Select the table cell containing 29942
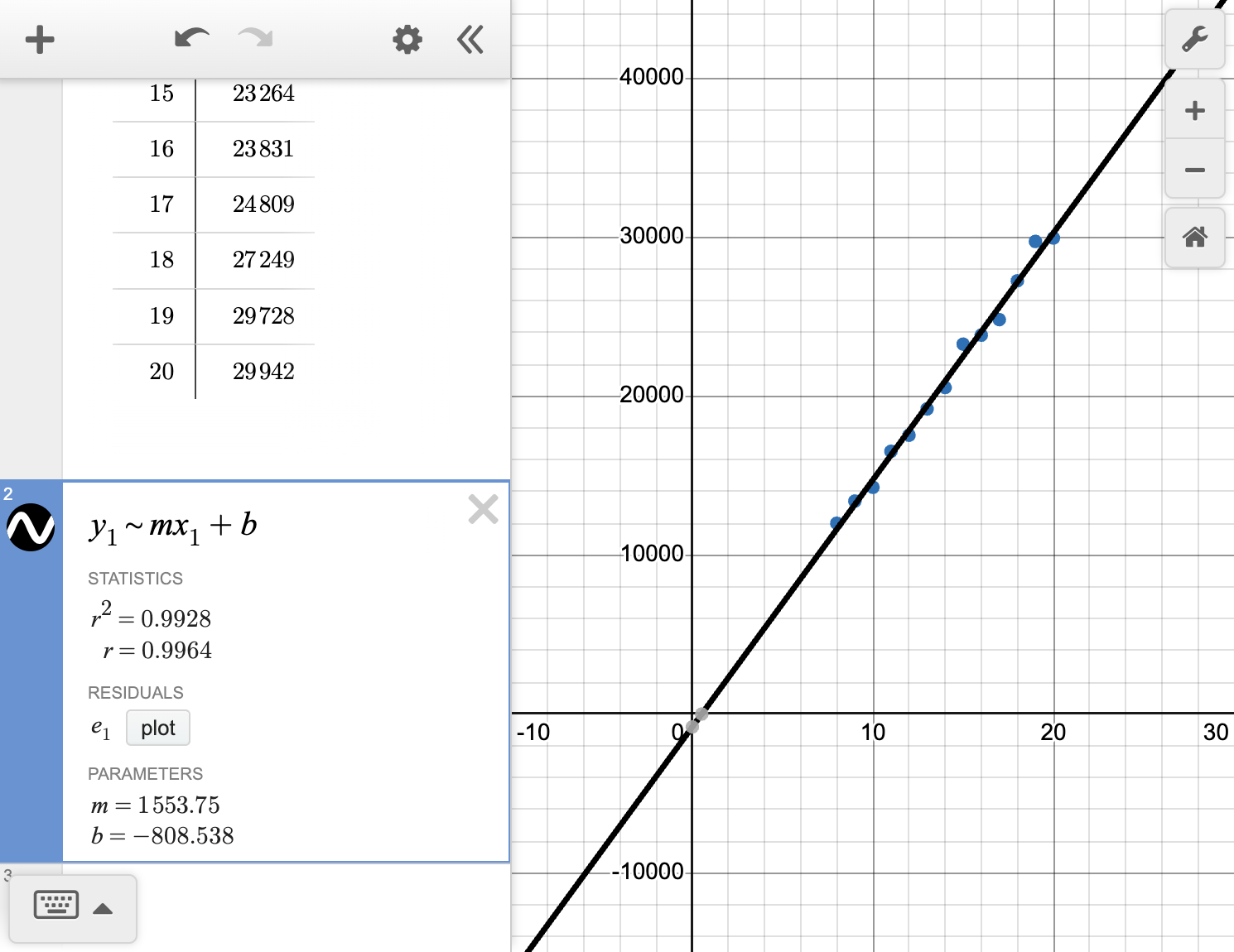Screen dimensions: 1234x952 (265, 372)
